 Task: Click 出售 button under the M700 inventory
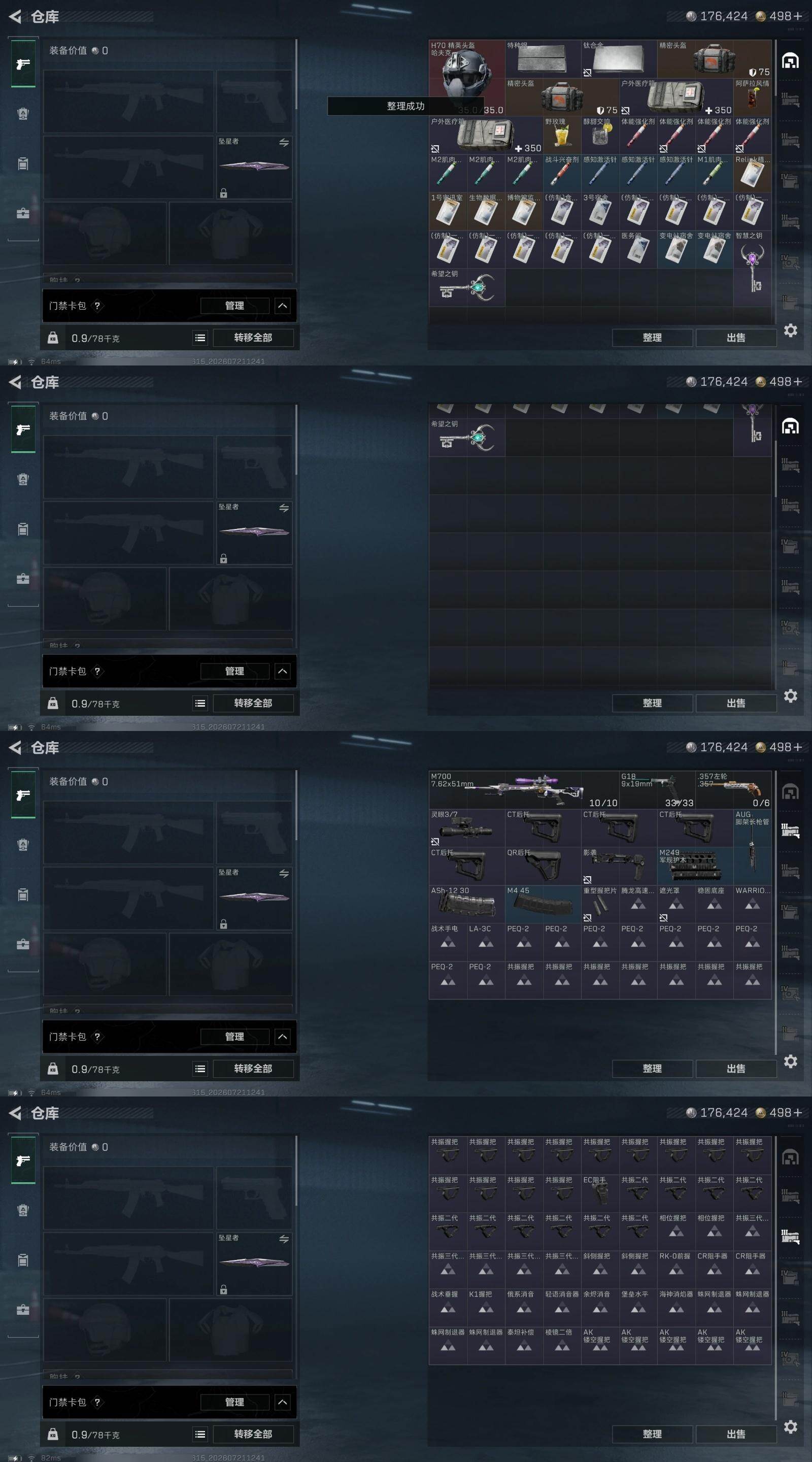tap(736, 1069)
